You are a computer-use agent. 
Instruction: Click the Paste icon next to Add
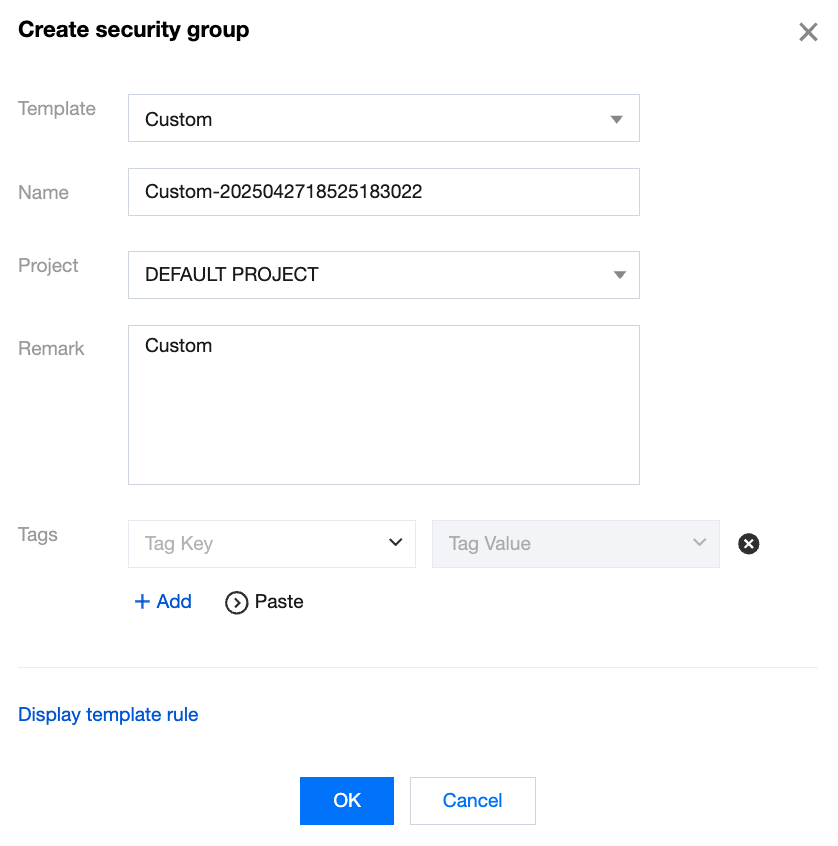click(238, 602)
